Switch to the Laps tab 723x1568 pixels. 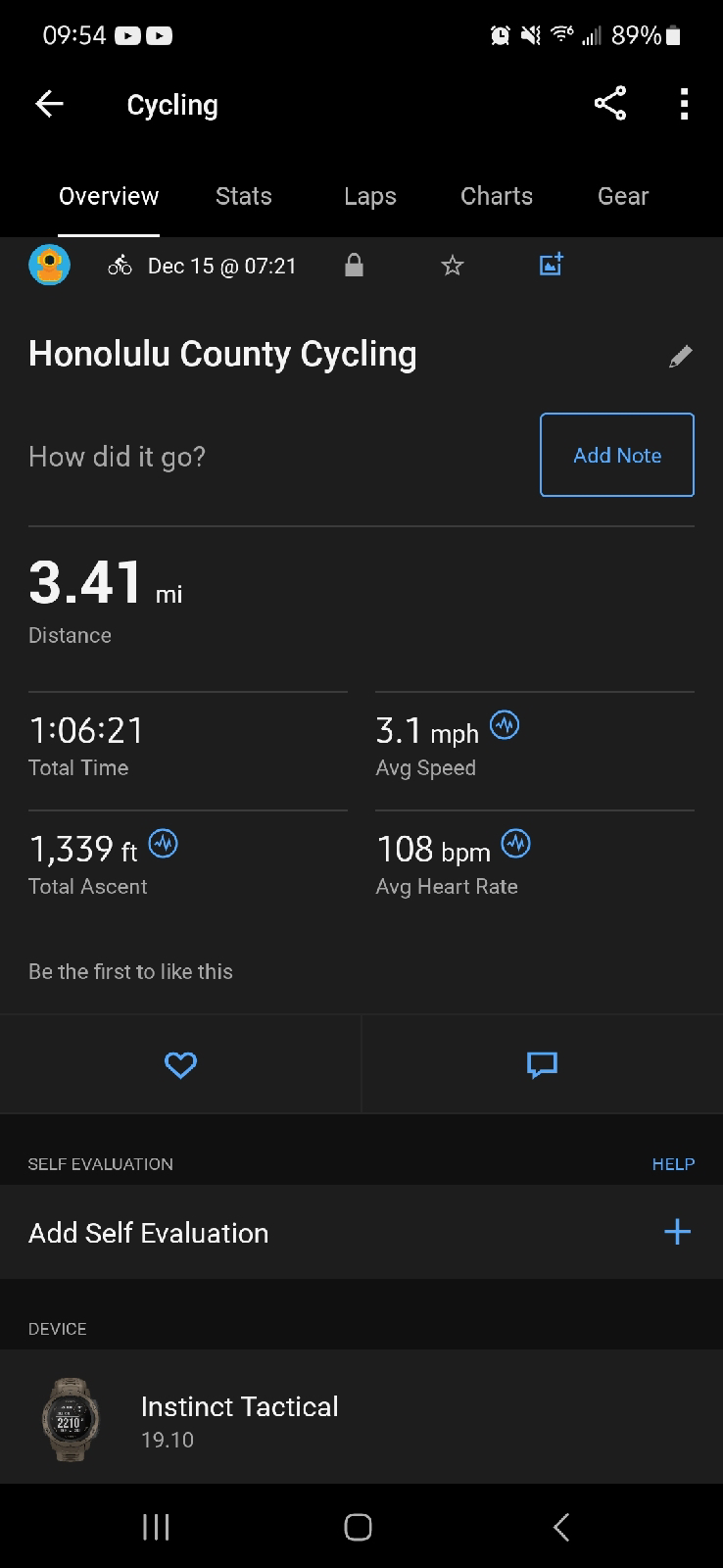tap(369, 196)
